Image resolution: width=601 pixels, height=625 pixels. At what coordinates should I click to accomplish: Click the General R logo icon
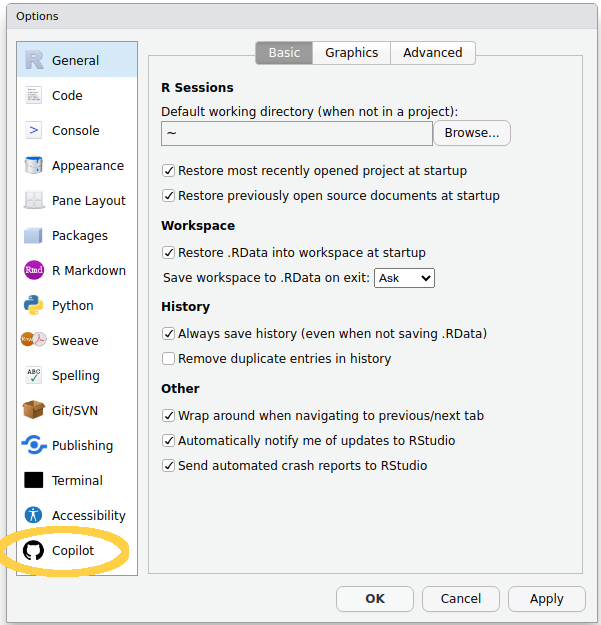34,60
